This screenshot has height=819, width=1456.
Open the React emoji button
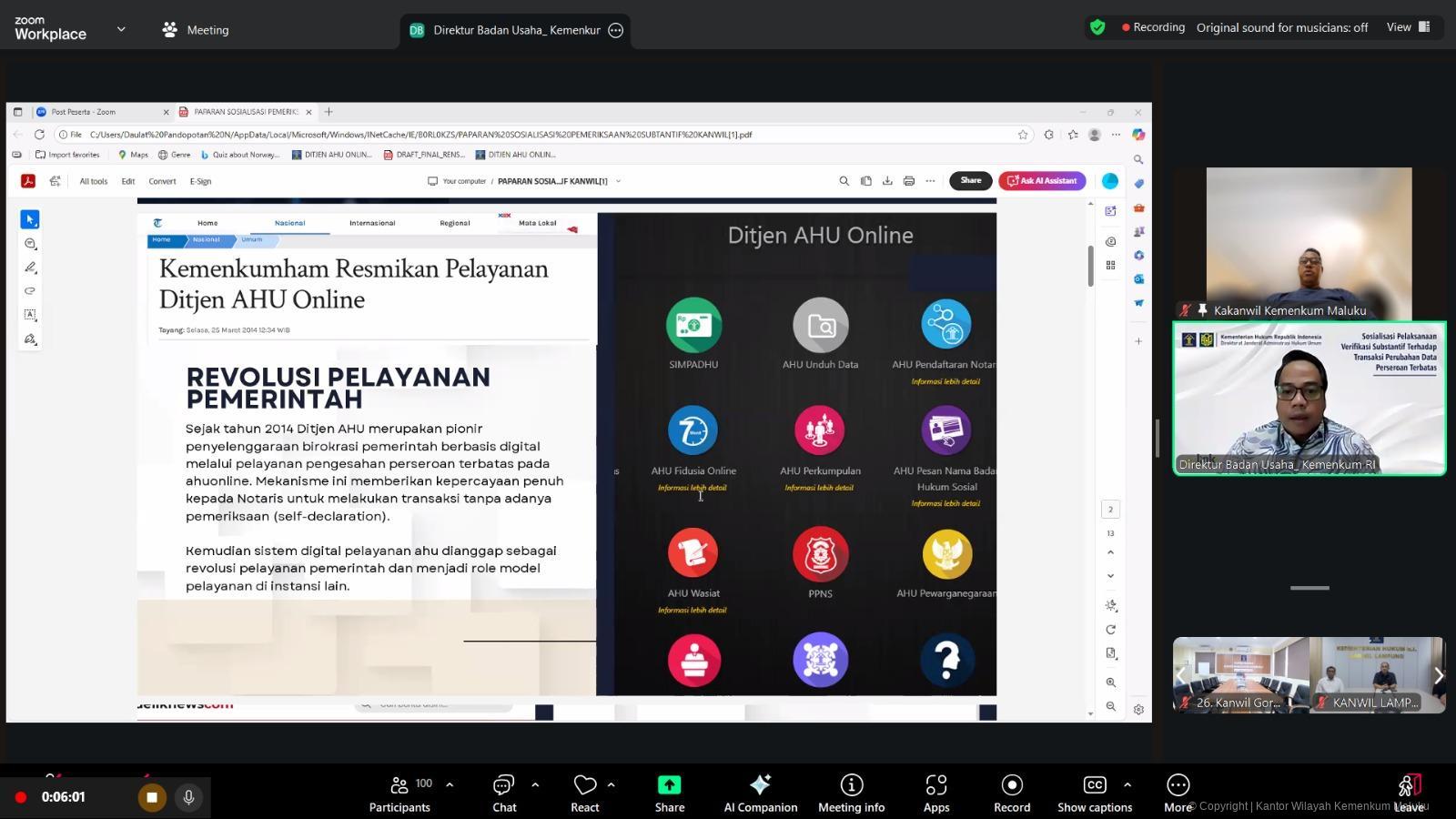click(x=584, y=793)
